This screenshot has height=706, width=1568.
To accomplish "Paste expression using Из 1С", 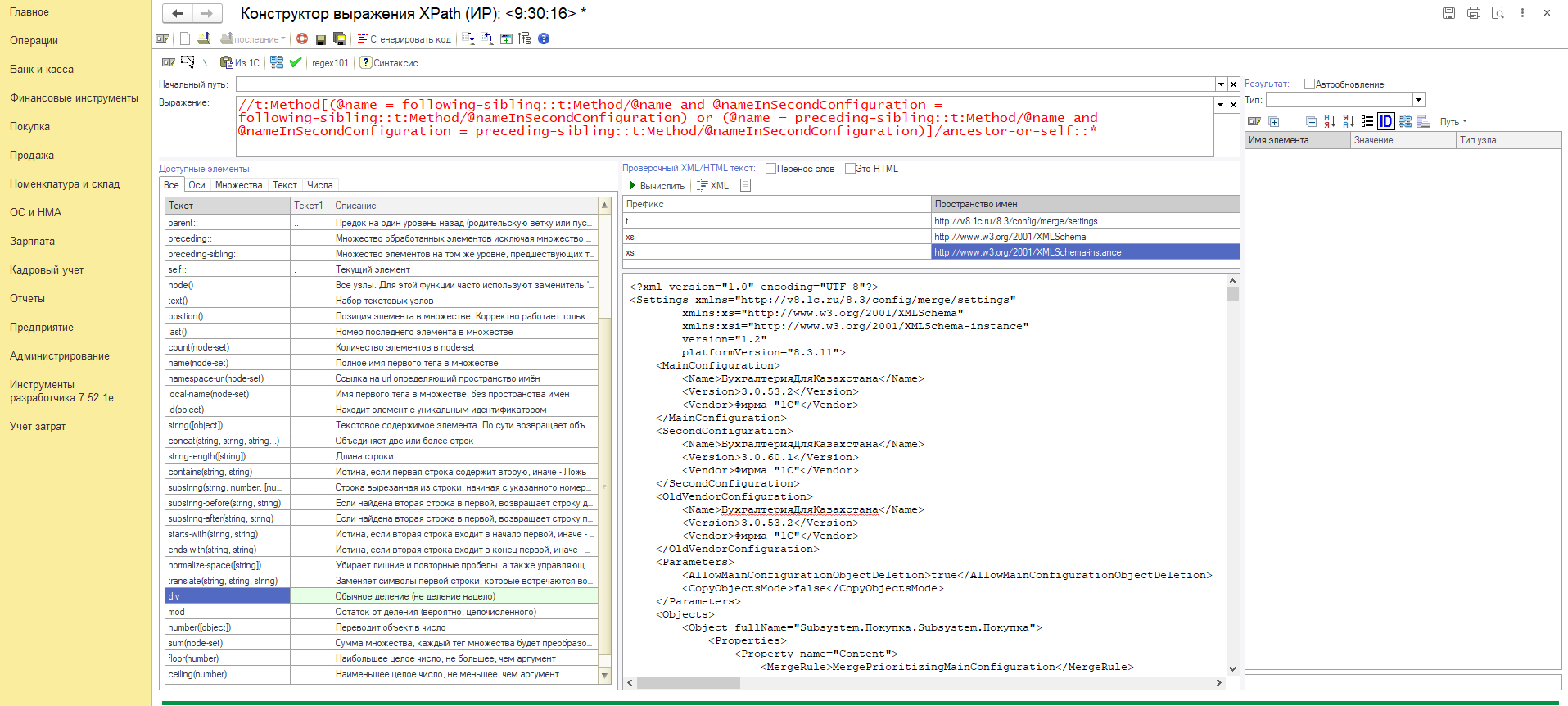I will coord(240,62).
